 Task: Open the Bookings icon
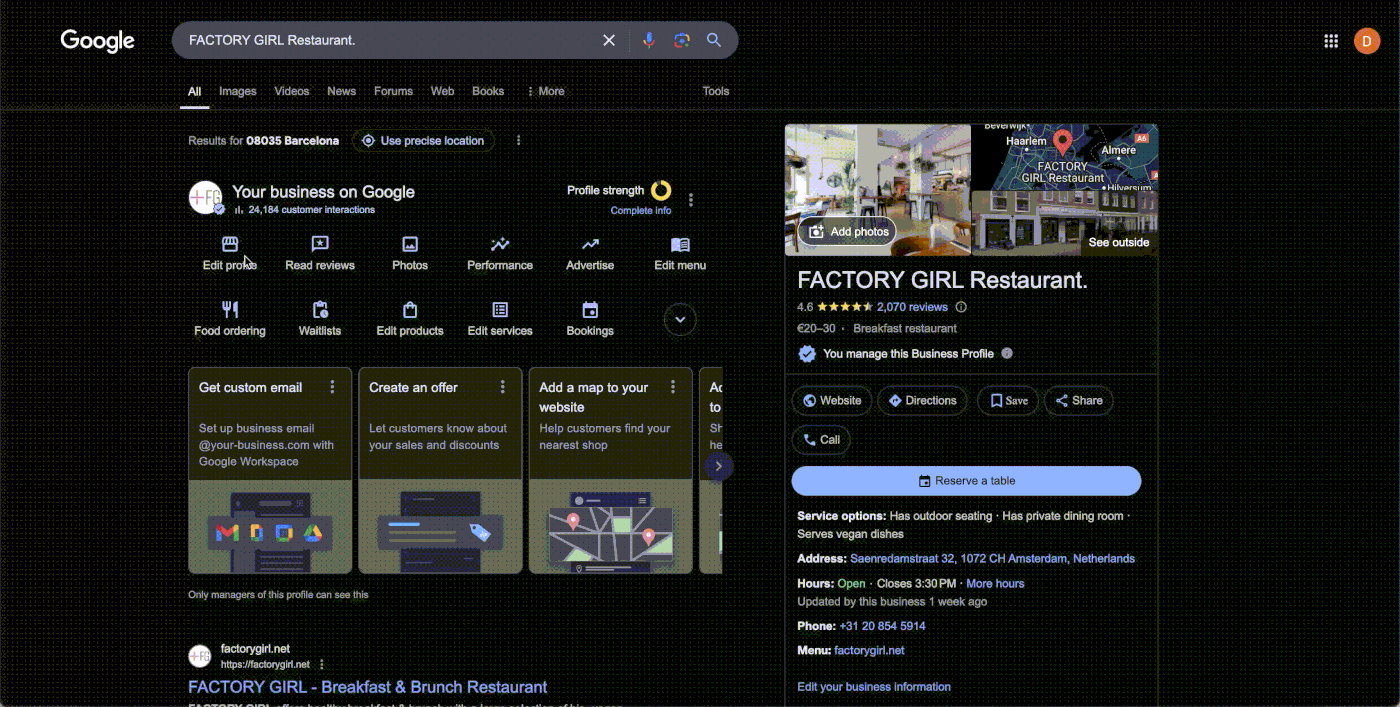point(589,310)
